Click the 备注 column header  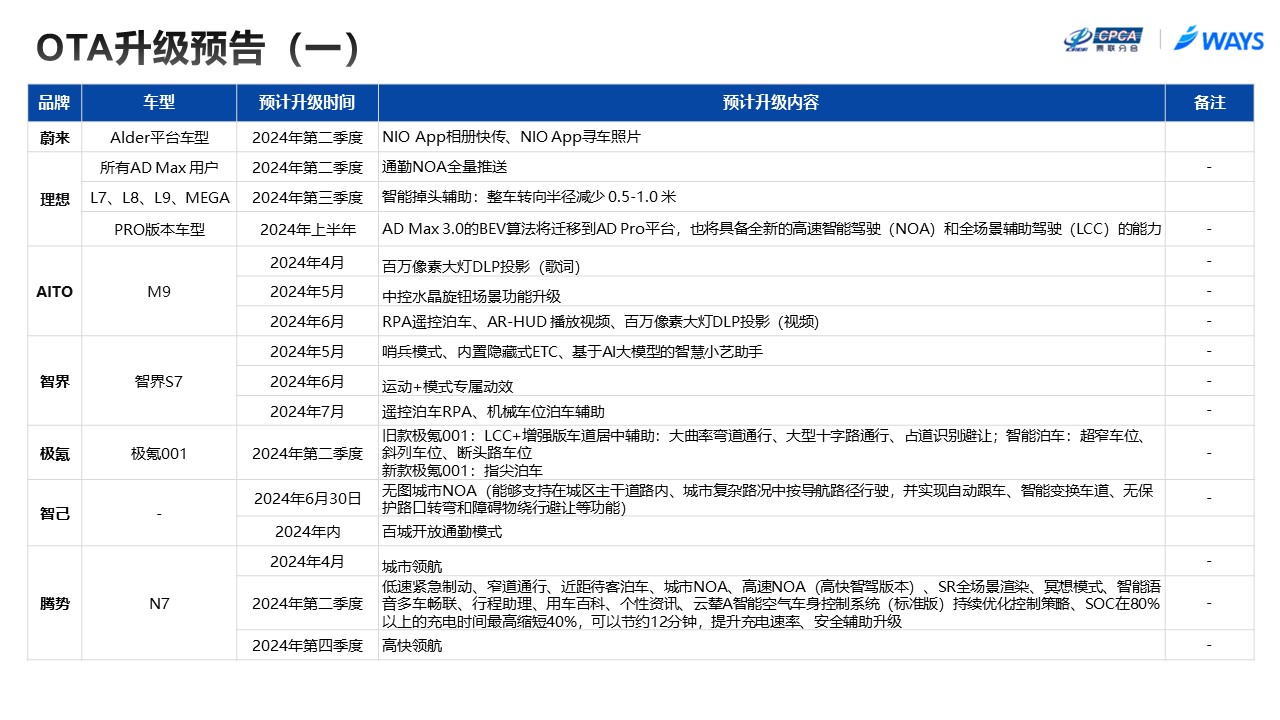click(1209, 103)
